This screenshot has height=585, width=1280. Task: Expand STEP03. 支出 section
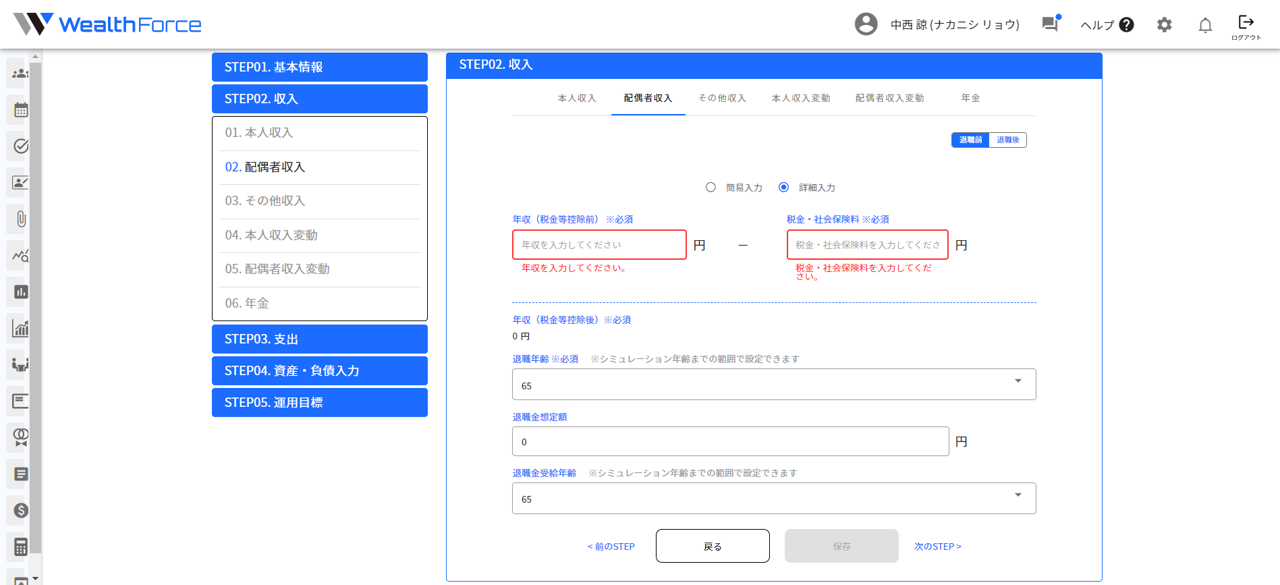click(x=320, y=339)
